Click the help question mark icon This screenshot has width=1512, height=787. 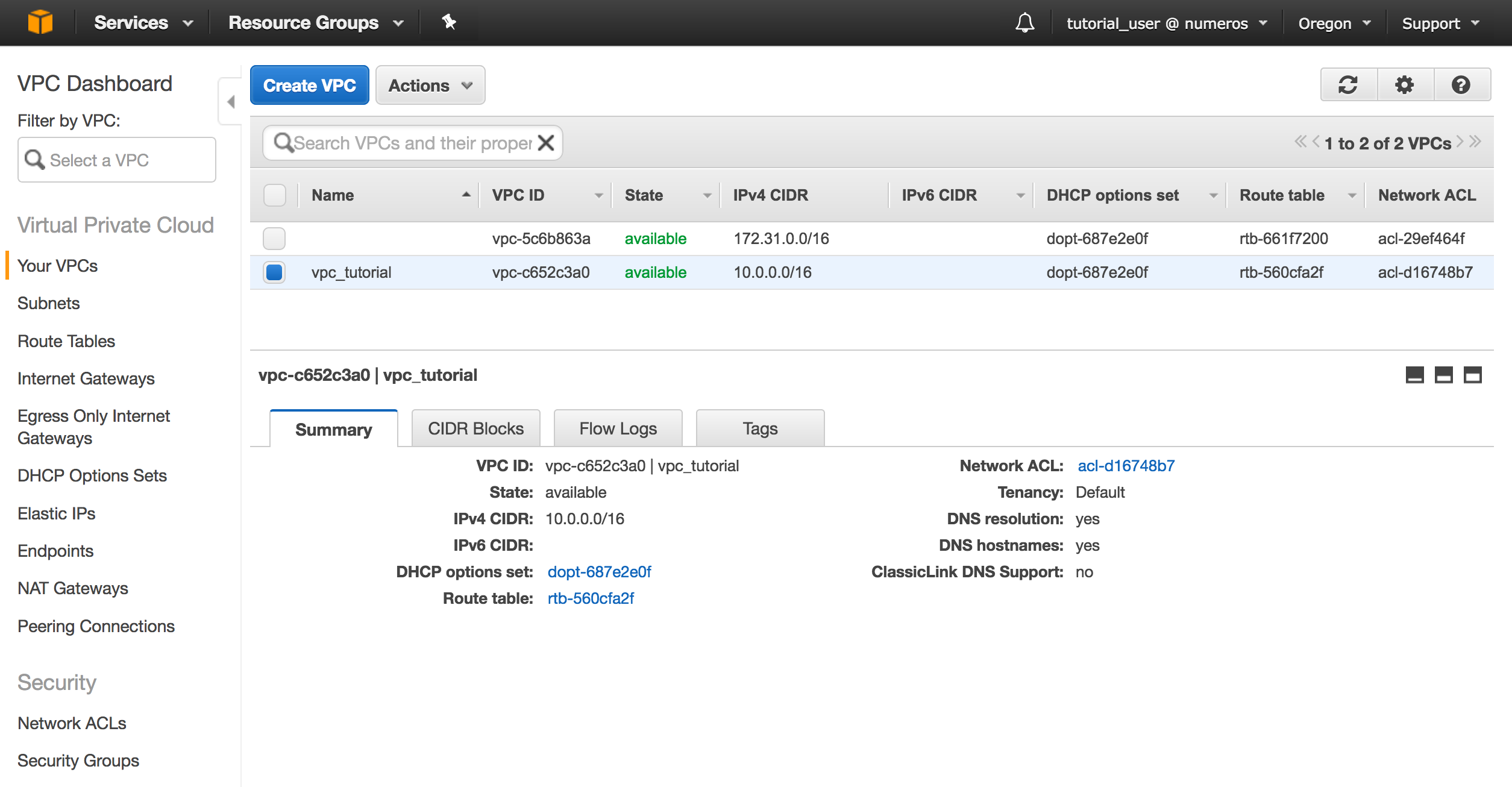click(x=1461, y=85)
